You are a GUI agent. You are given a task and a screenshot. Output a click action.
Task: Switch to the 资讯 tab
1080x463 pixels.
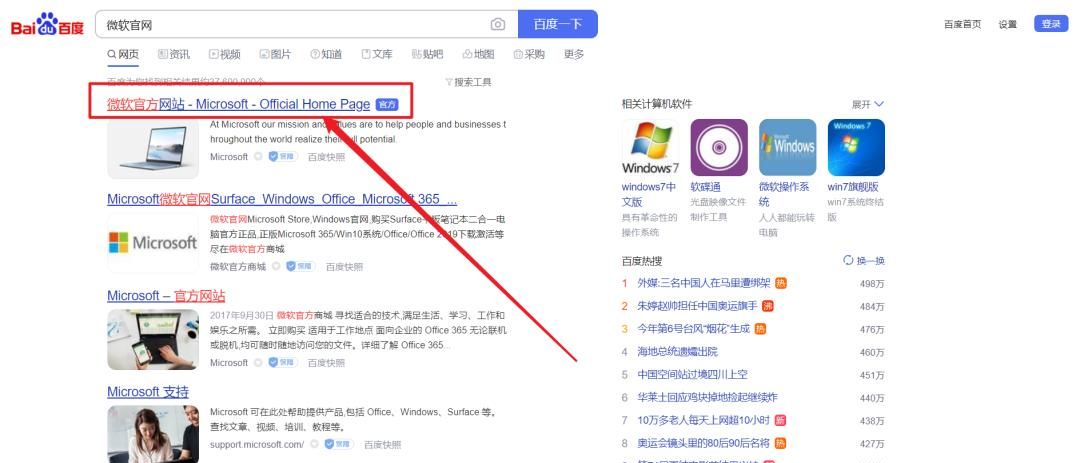[x=174, y=54]
